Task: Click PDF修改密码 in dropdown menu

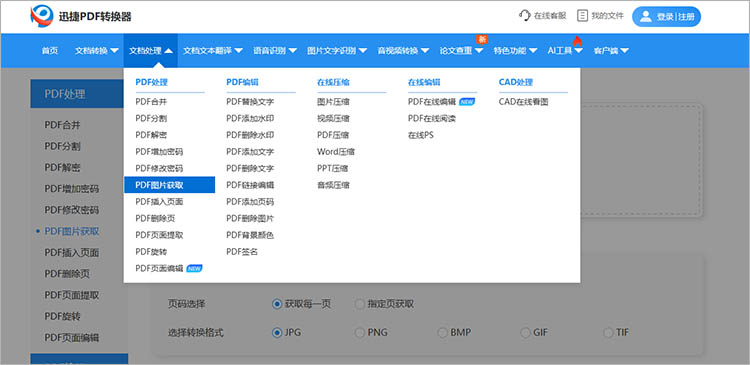Action: click(x=159, y=168)
